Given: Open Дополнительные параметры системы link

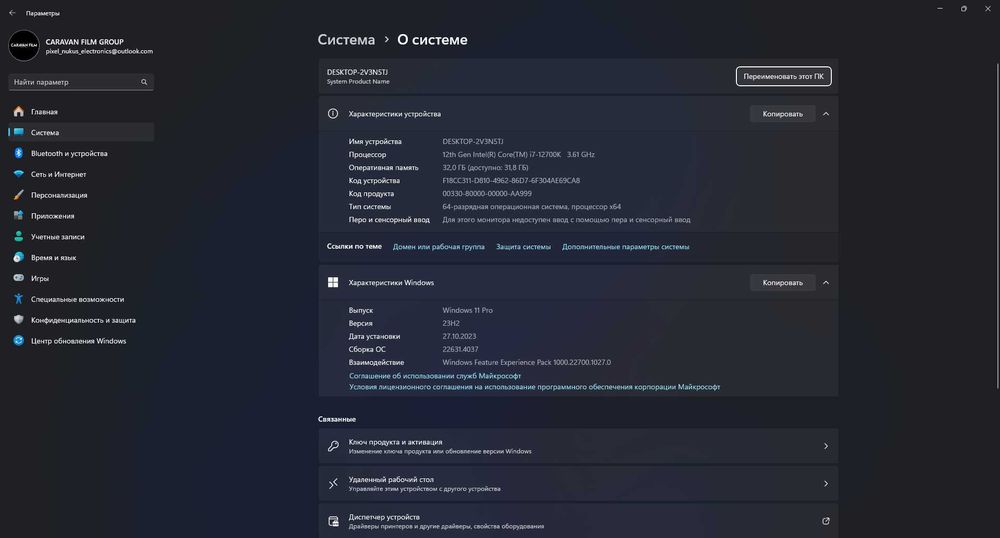Looking at the screenshot, I should [x=626, y=247].
